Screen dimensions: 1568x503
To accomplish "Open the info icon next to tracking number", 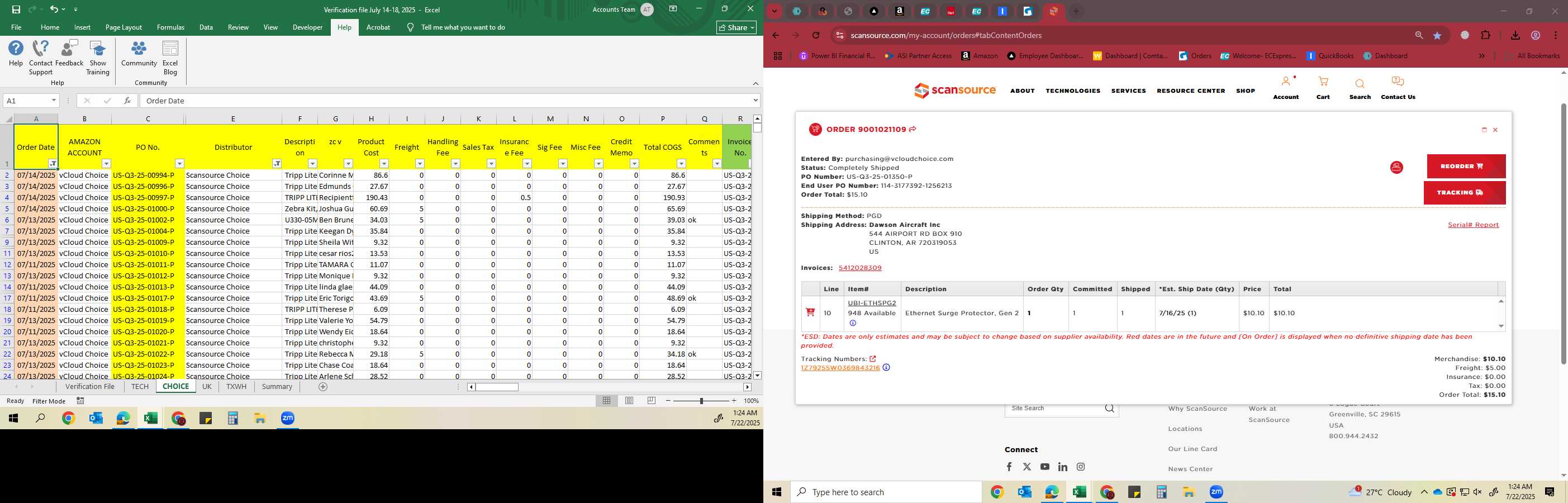I will [886, 368].
